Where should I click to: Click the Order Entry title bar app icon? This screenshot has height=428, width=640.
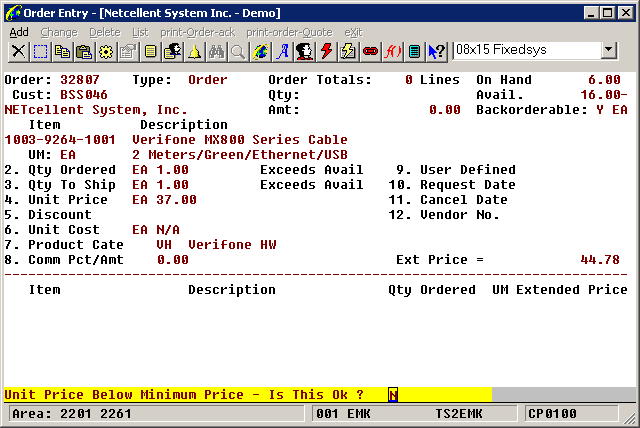pyautogui.click(x=13, y=13)
